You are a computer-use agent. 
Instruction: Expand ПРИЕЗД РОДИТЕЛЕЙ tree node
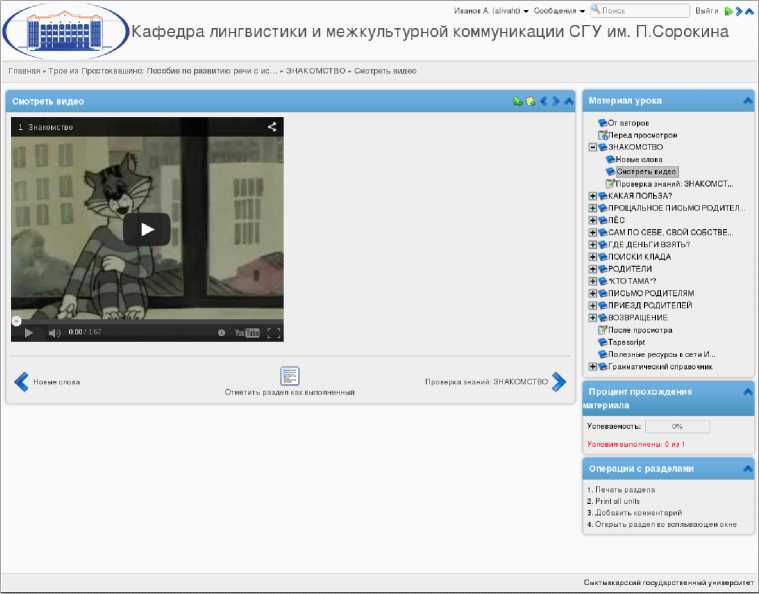[x=592, y=305]
